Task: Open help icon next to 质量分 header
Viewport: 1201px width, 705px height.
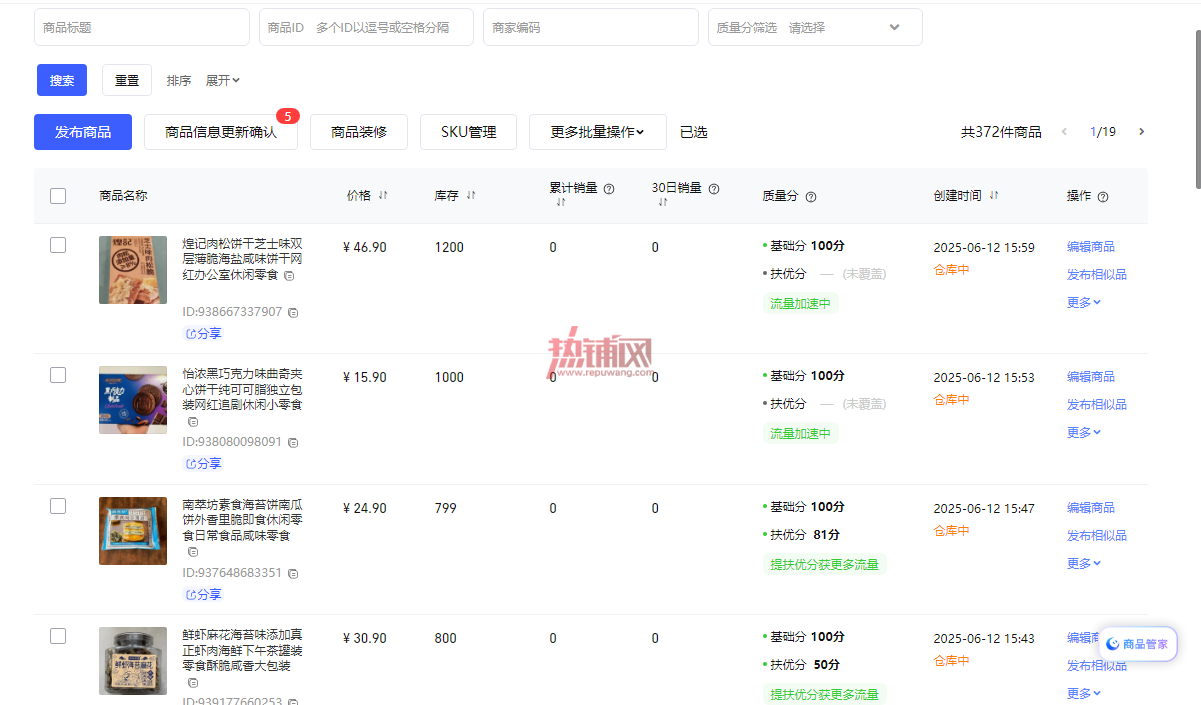Action: (811, 197)
